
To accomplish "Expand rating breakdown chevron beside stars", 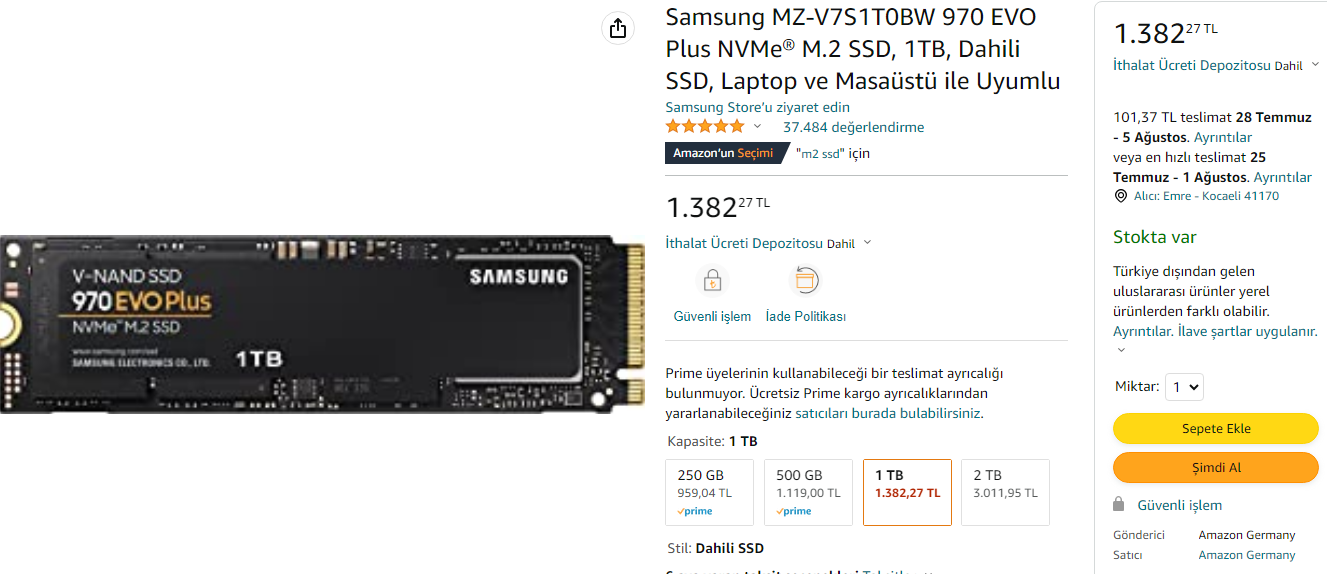I will click(757, 127).
